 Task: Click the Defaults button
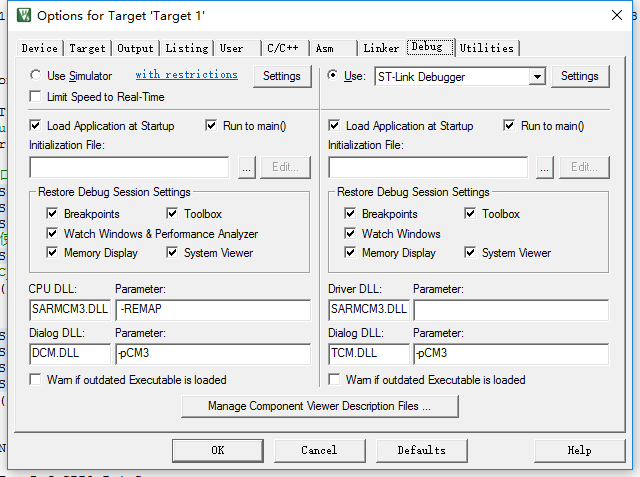pos(421,450)
